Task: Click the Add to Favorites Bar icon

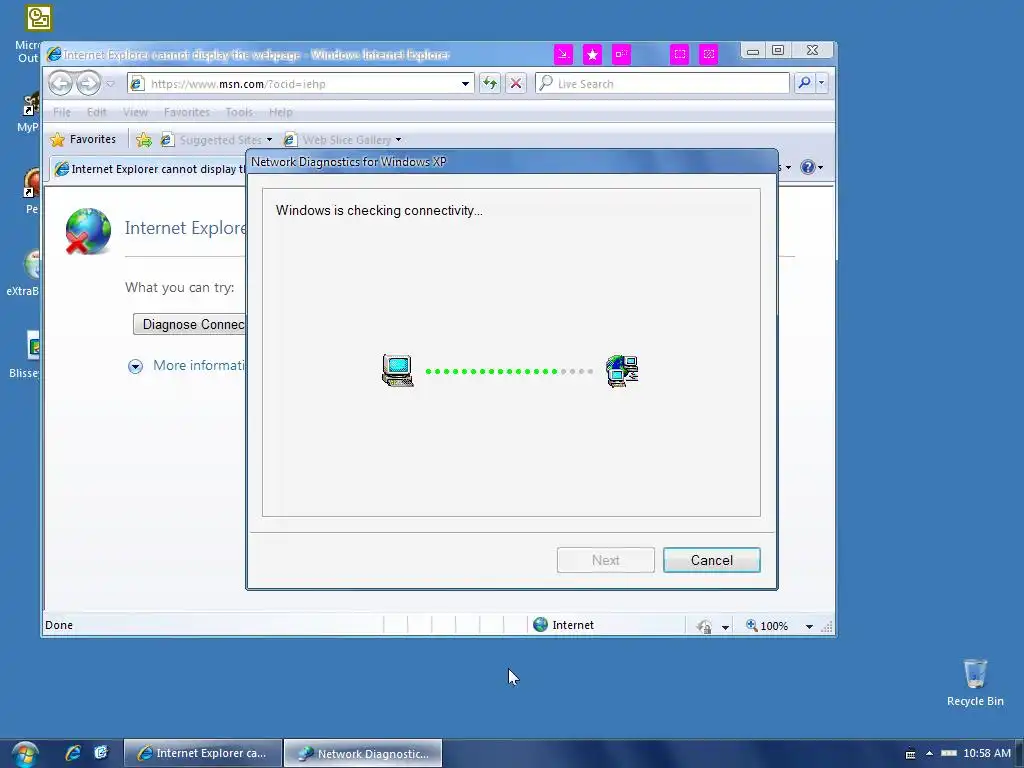Action: 144,139
